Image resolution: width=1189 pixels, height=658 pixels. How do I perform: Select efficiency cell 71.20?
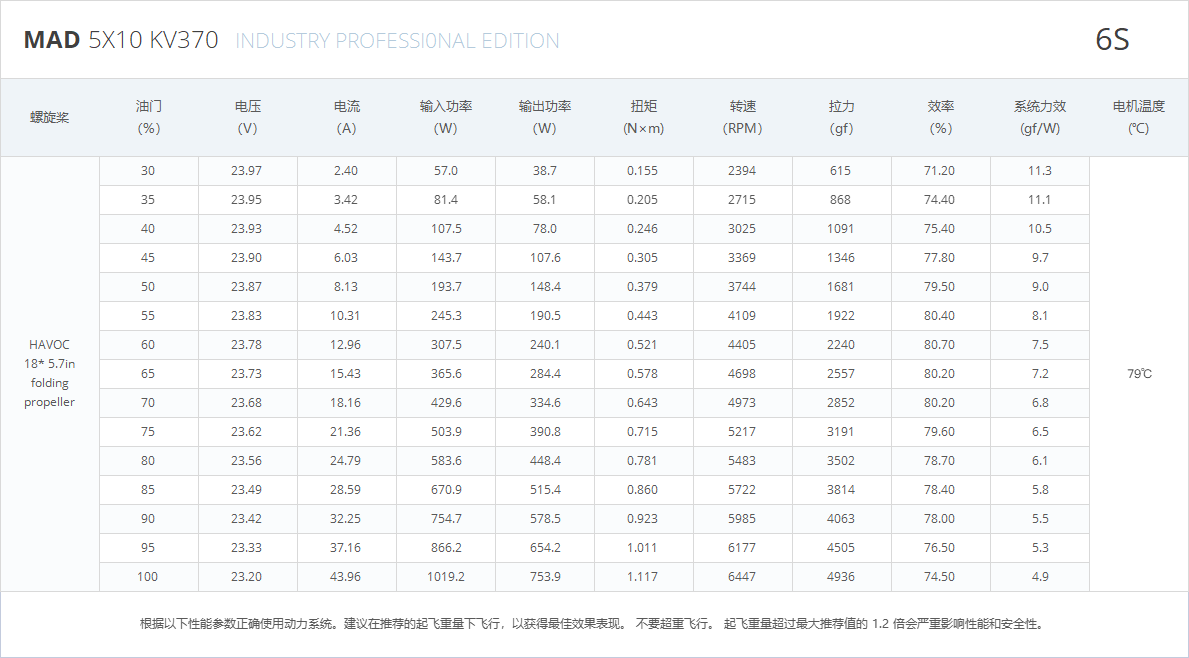point(939,171)
